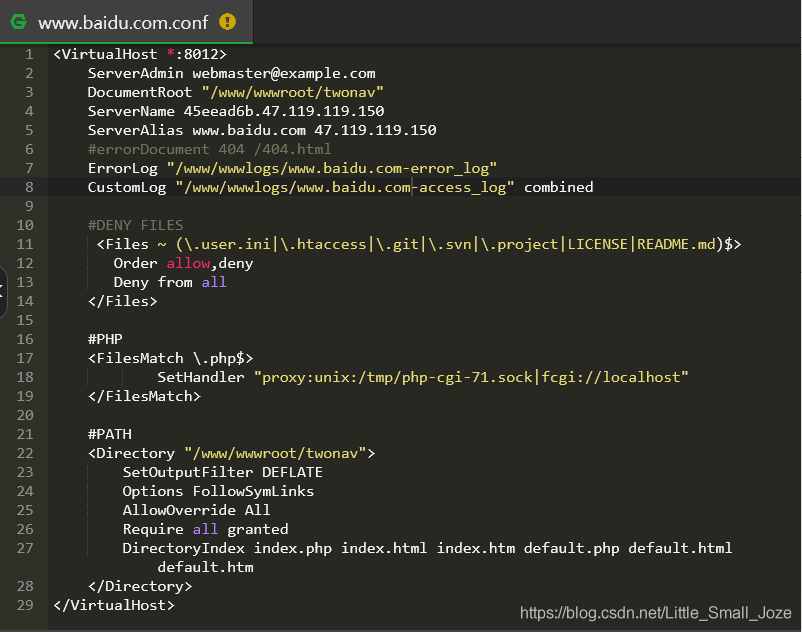Click Order allow,deny directive
Viewport: 802px width, 632px height.
pyautogui.click(x=183, y=263)
